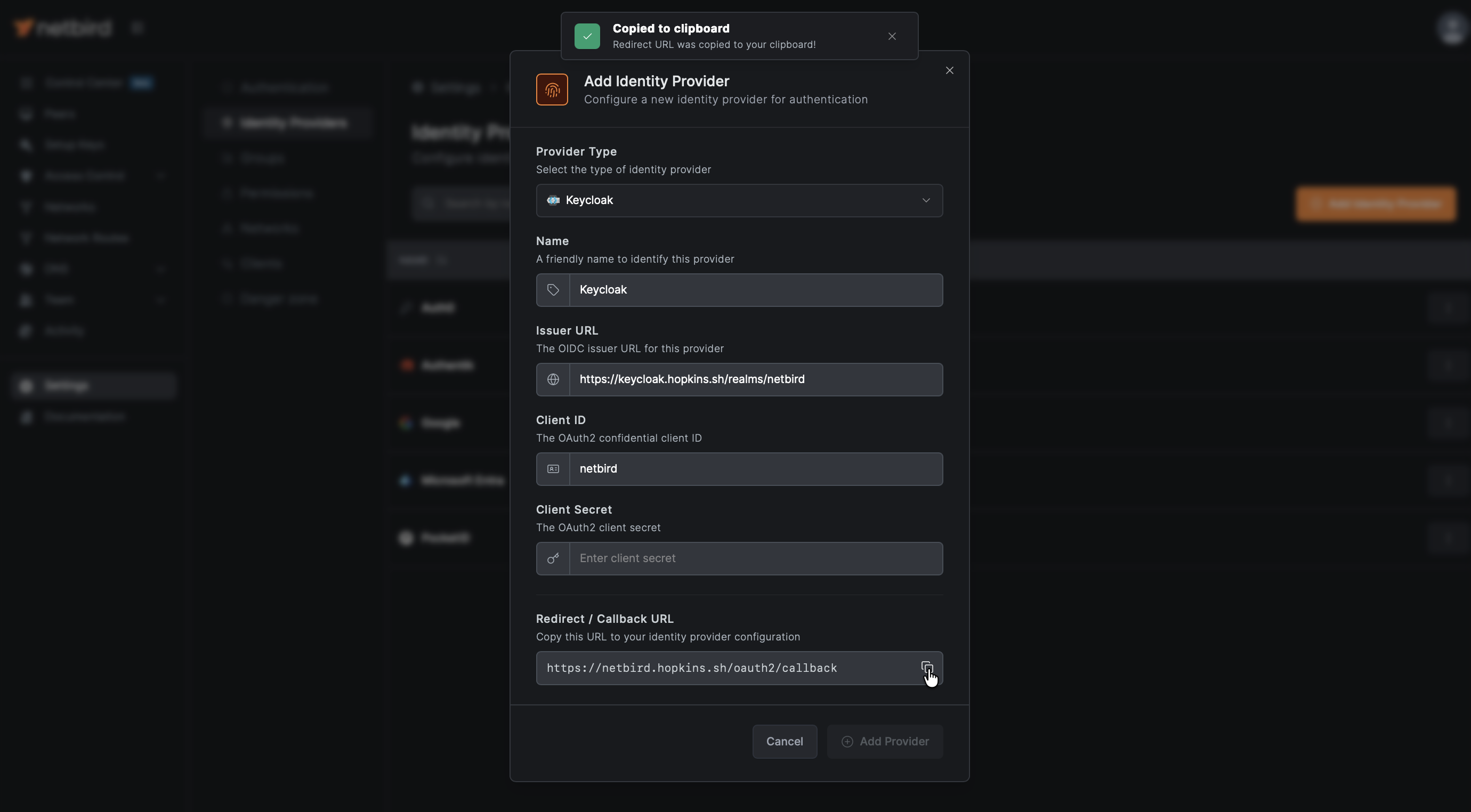1471x812 pixels.
Task: Expand the Access Control section in the sidebar
Action: 161,175
